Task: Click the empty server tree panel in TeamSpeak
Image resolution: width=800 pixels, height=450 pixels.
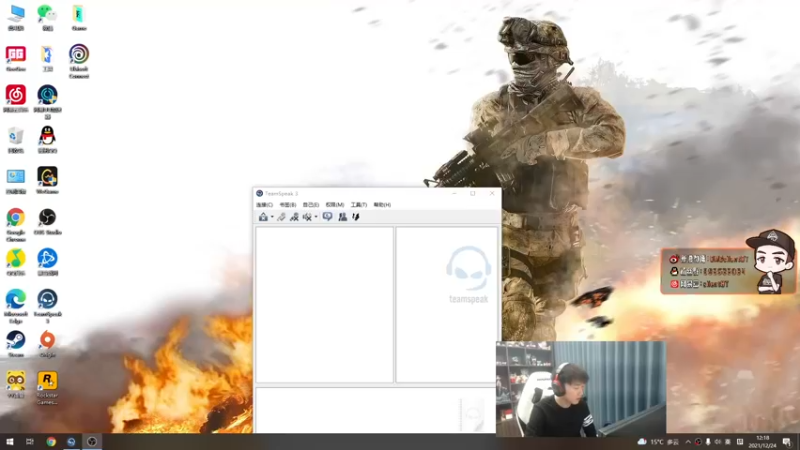Action: (x=324, y=305)
